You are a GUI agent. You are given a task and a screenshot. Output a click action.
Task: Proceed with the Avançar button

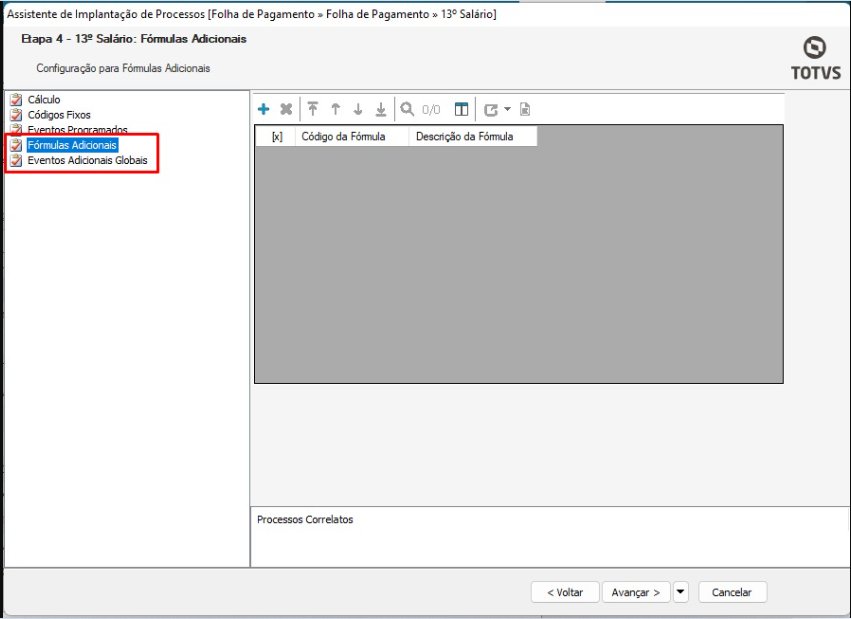click(x=636, y=592)
